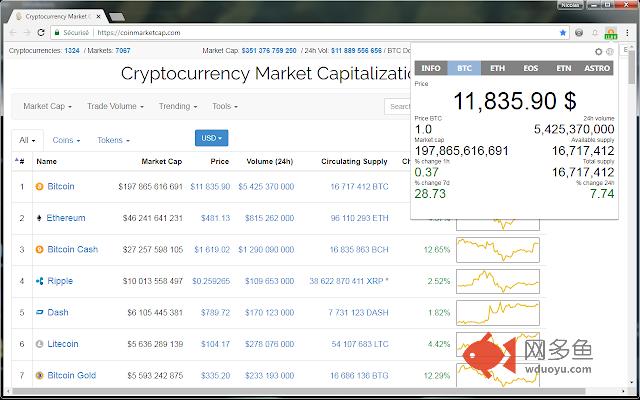The height and width of the screenshot is (400, 640).
Task: Select the Cryptocurrency Market browser tab
Action: point(56,17)
